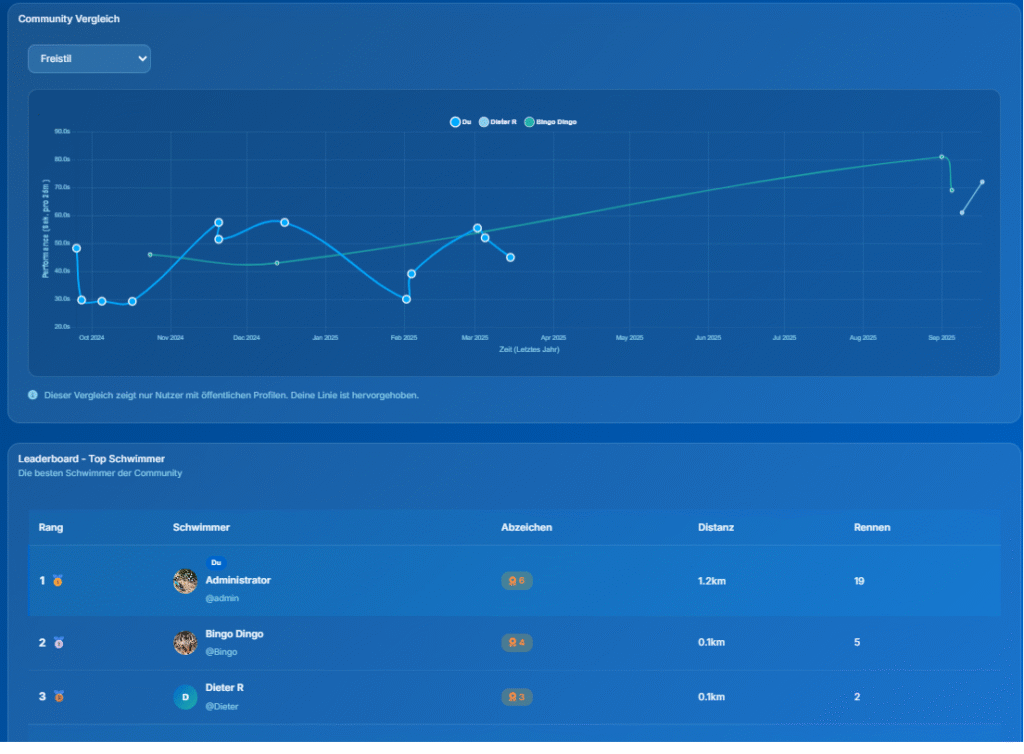
Task: Click the rank 2 silver medal icon
Action: click(58, 643)
